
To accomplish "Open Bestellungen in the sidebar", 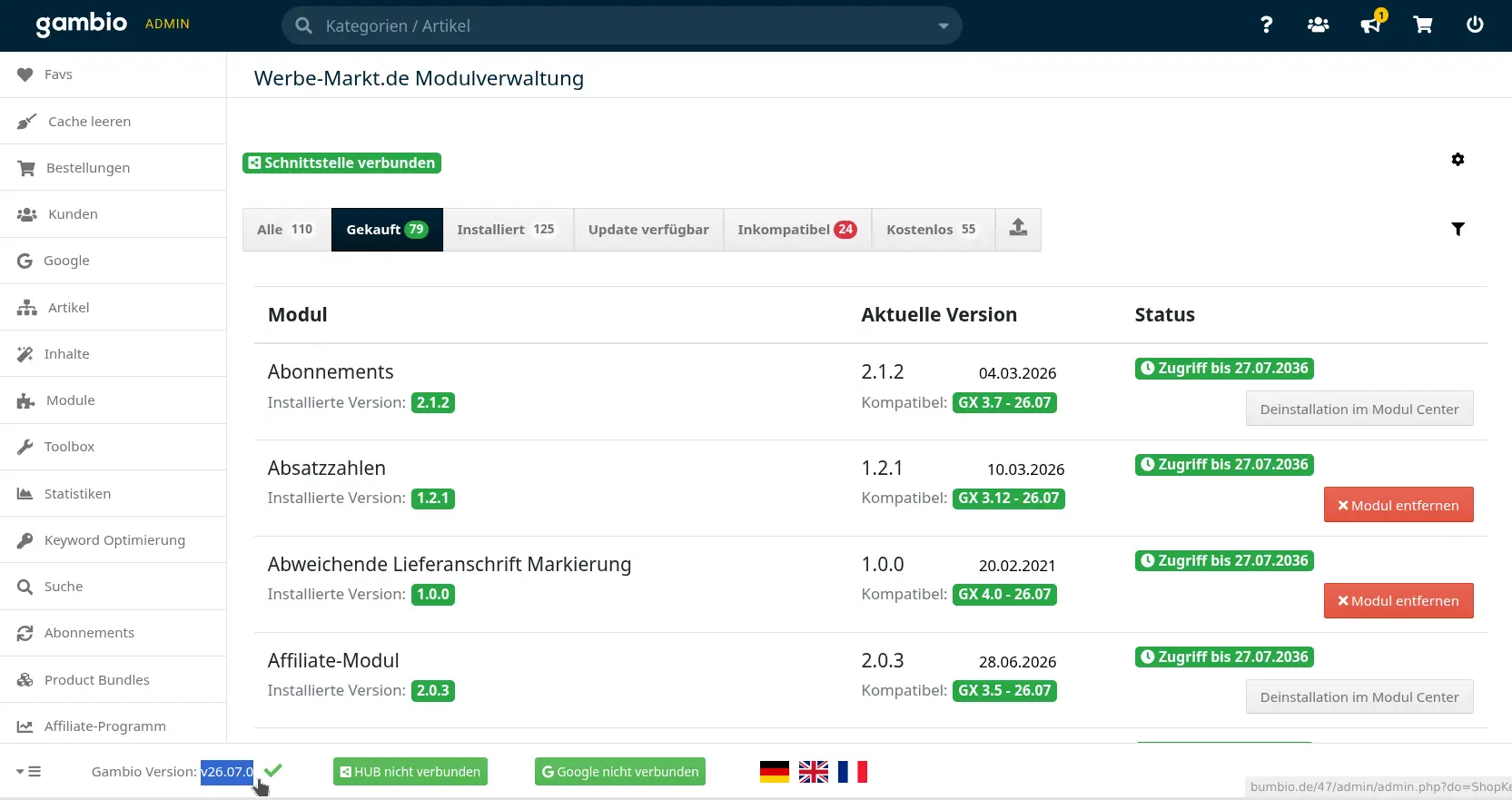I will click(x=114, y=168).
